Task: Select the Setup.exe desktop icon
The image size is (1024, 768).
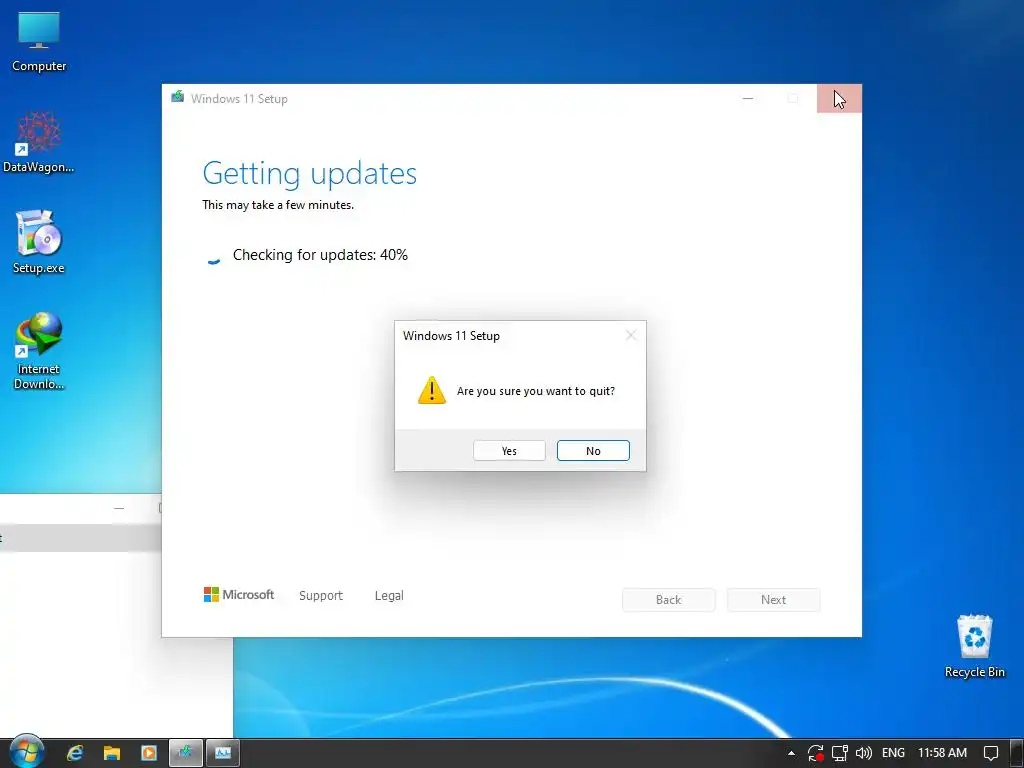Action: [x=39, y=242]
